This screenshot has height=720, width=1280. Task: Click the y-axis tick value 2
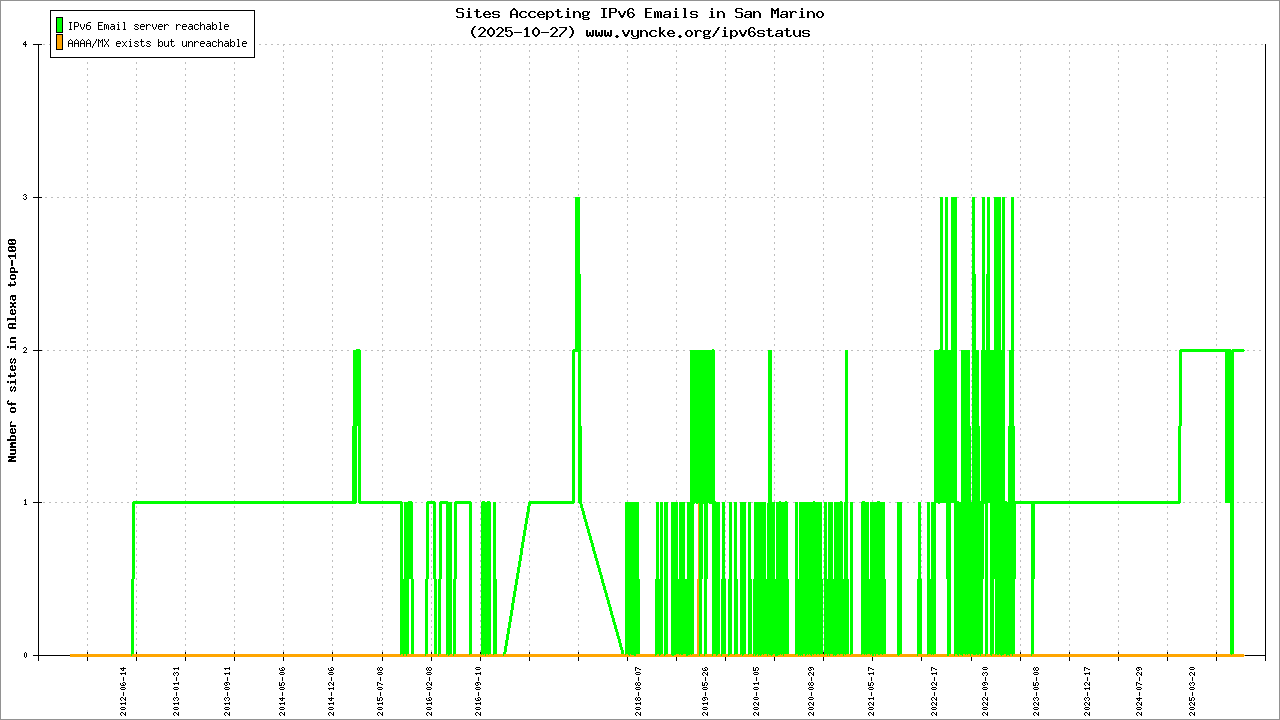[38, 350]
